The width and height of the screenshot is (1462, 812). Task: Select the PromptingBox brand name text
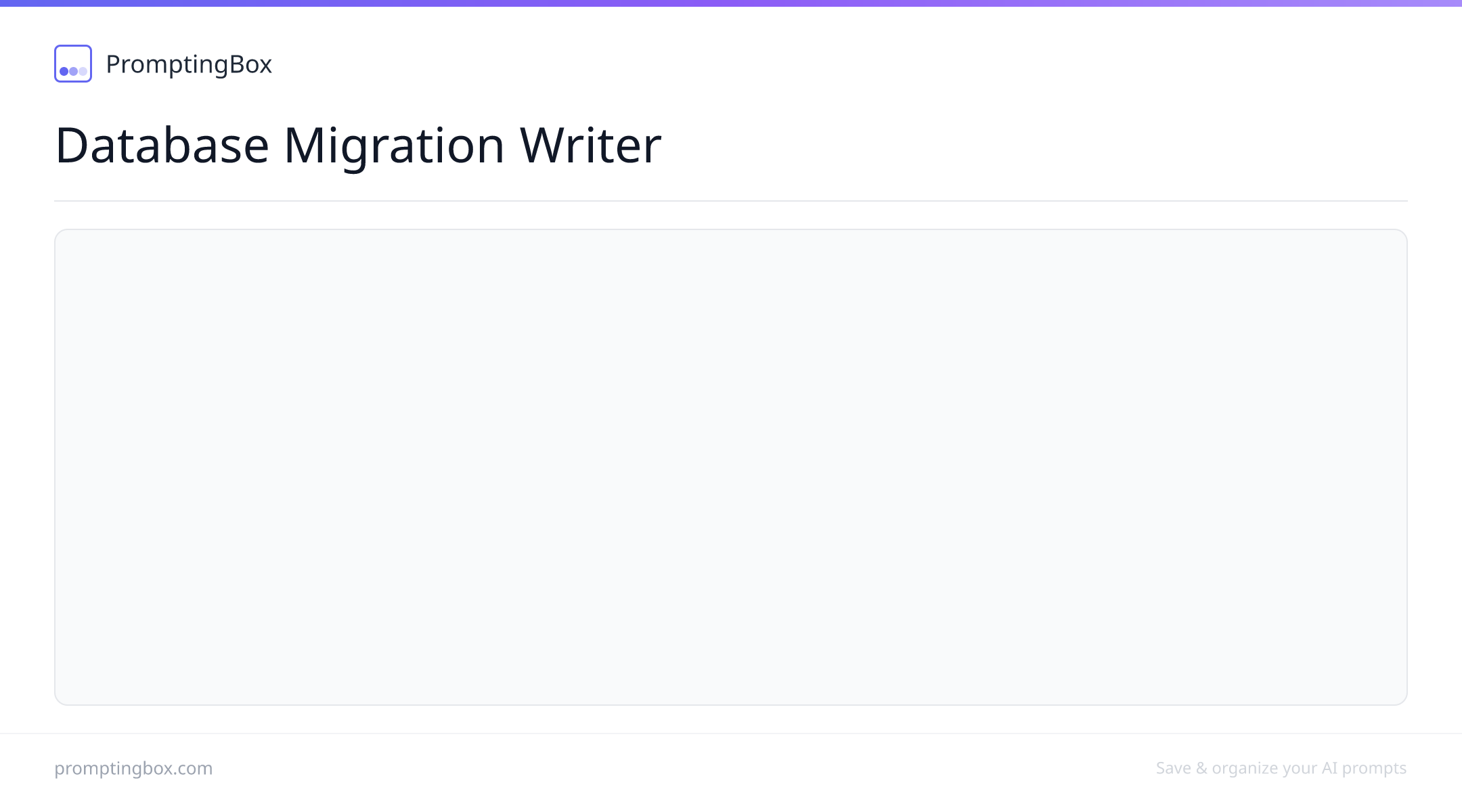[189, 64]
